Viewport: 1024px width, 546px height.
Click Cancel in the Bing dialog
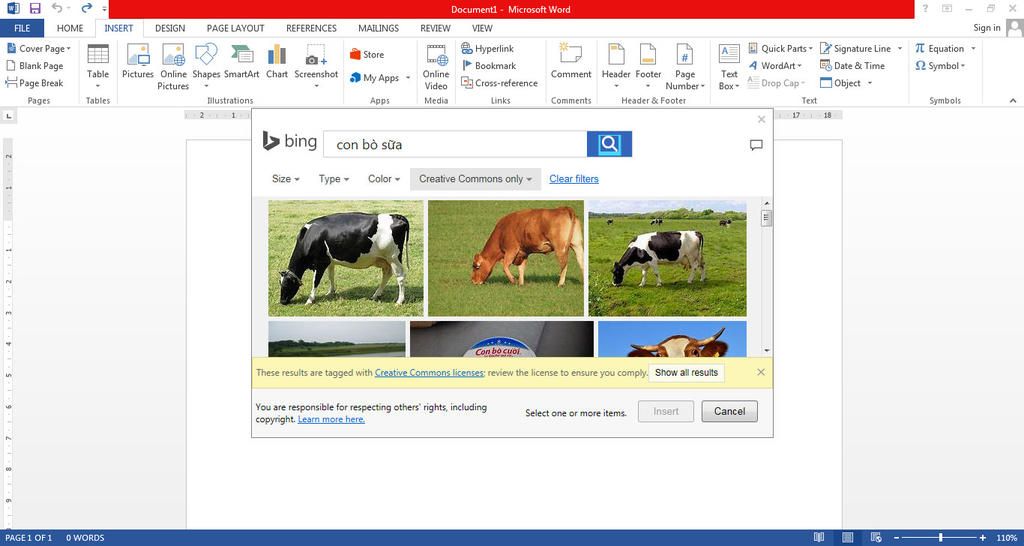tap(729, 411)
